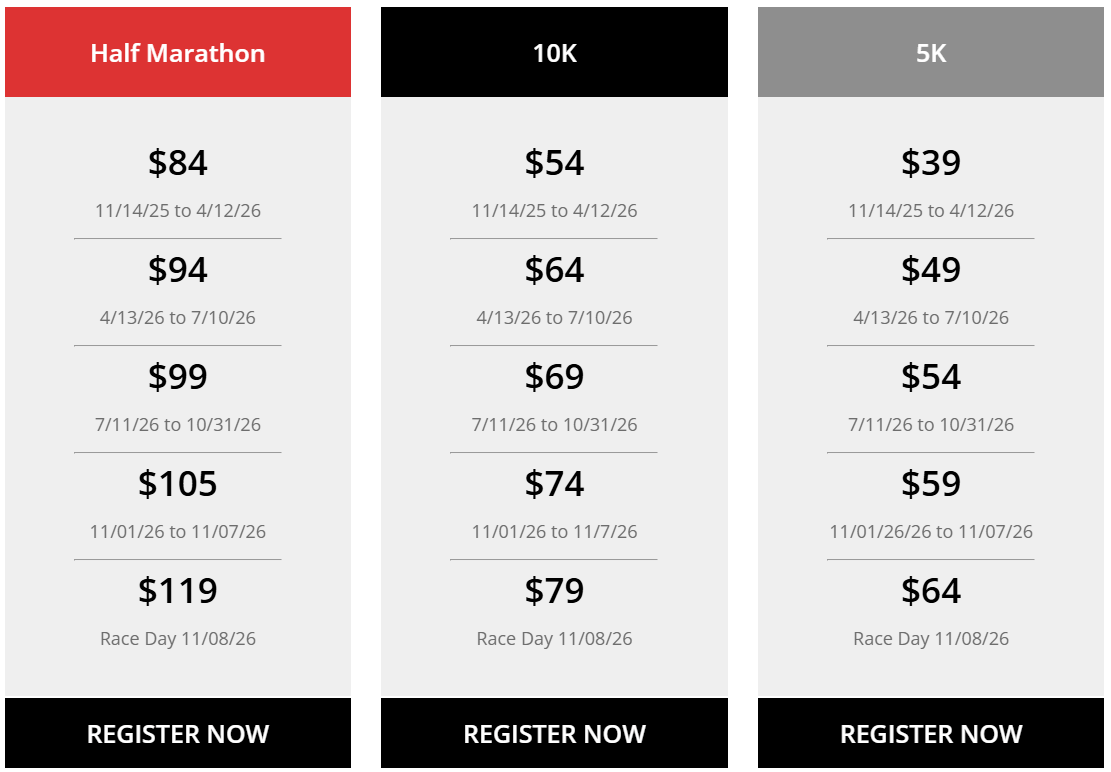The width and height of the screenshot is (1111, 772).
Task: Click the $69 10K price
Action: tap(554, 377)
